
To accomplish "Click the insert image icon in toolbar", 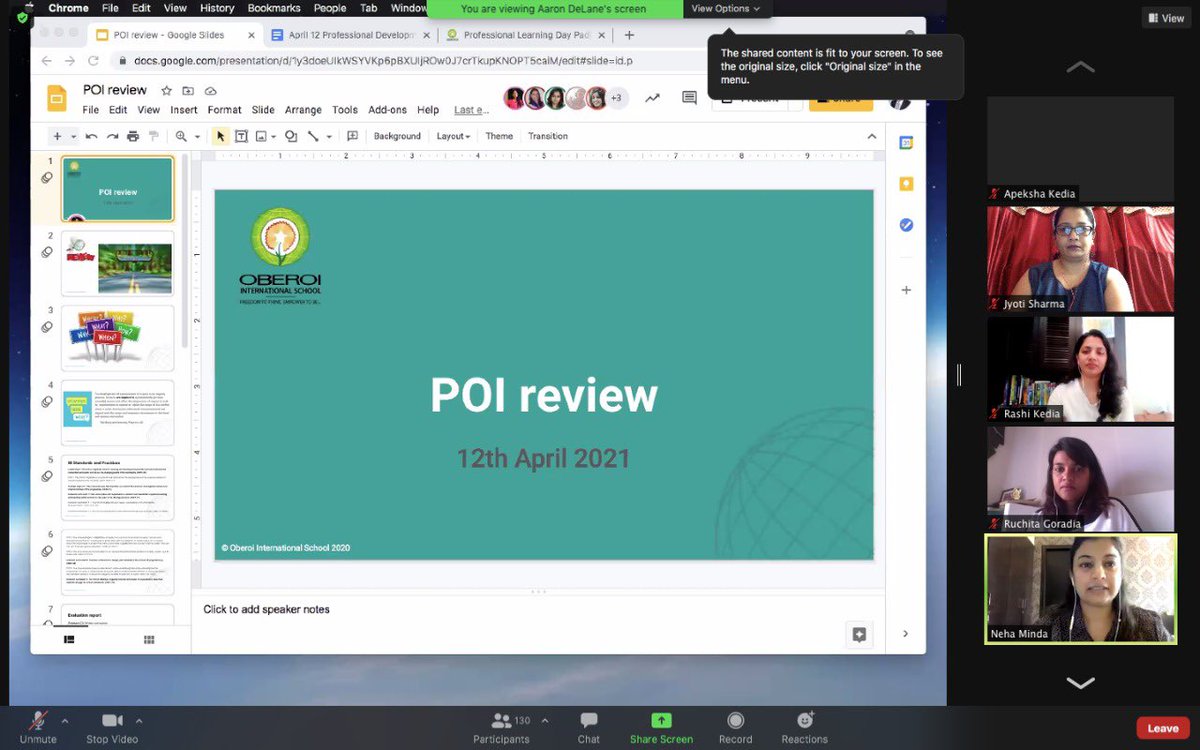I will pos(262,135).
